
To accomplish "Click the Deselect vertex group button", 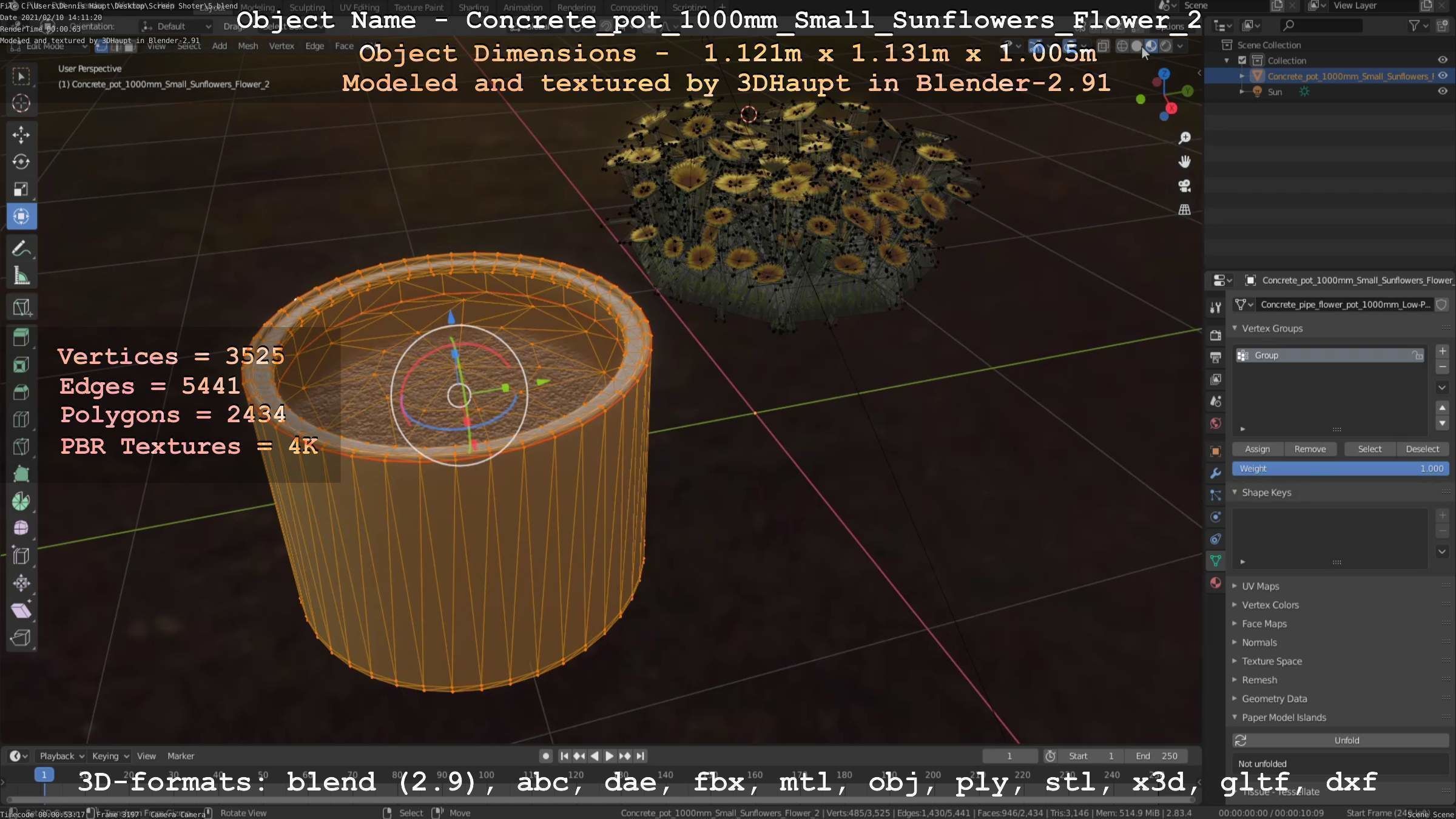I will [x=1422, y=449].
